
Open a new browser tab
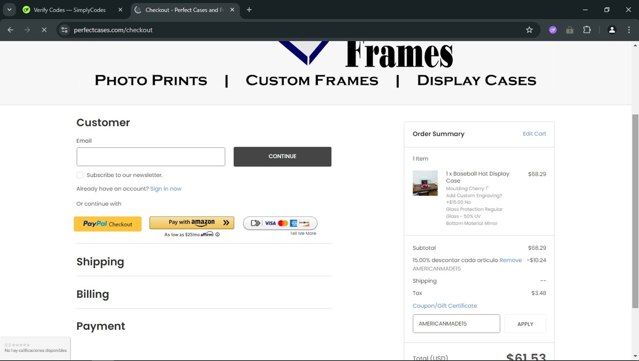click(249, 10)
